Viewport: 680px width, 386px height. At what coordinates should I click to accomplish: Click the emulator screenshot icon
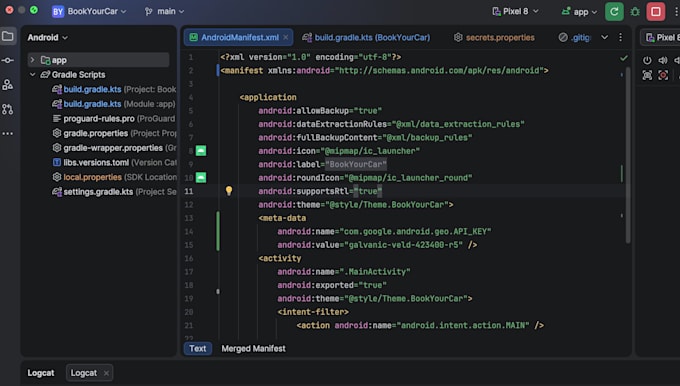tap(647, 75)
